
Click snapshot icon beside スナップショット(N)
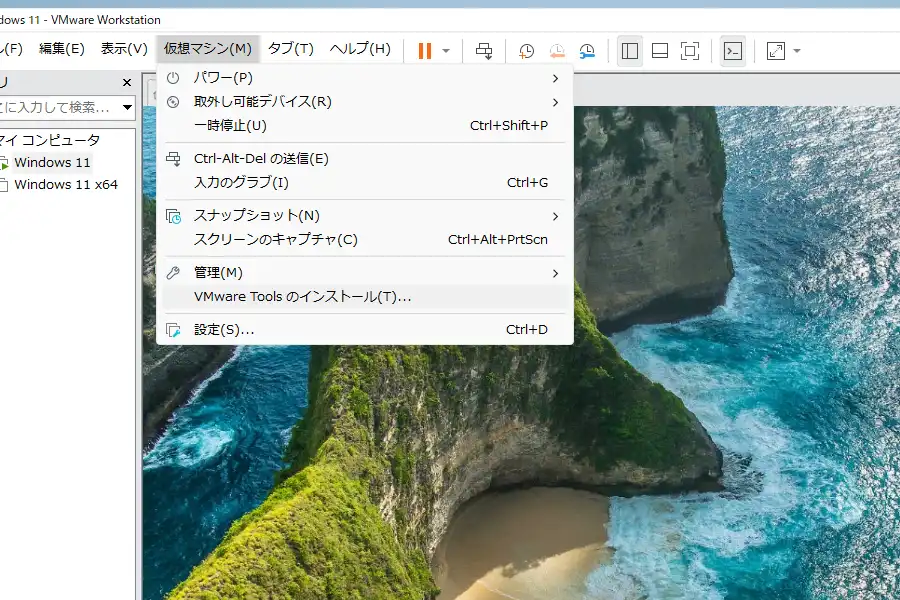point(173,216)
